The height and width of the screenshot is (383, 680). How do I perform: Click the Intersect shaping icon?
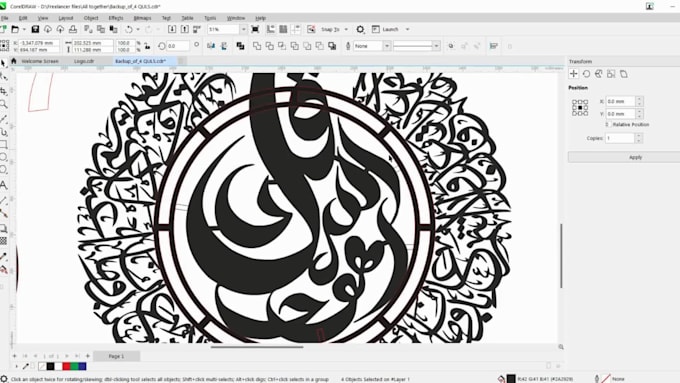pyautogui.click(x=282, y=46)
